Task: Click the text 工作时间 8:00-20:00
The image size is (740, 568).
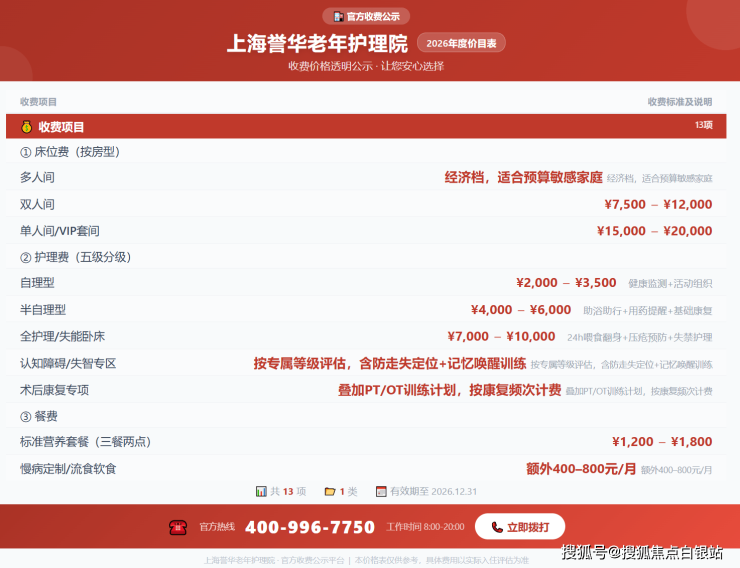Action: 425,526
